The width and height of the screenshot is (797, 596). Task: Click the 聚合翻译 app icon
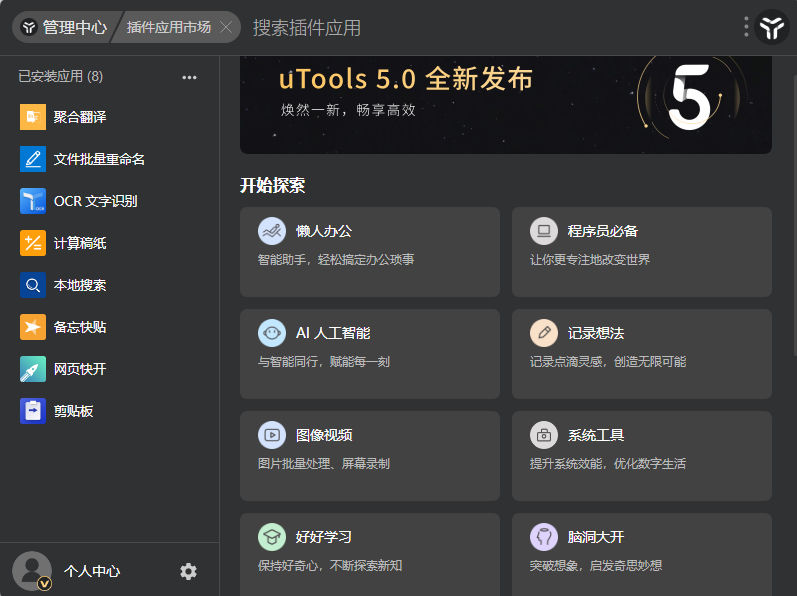(x=33, y=117)
